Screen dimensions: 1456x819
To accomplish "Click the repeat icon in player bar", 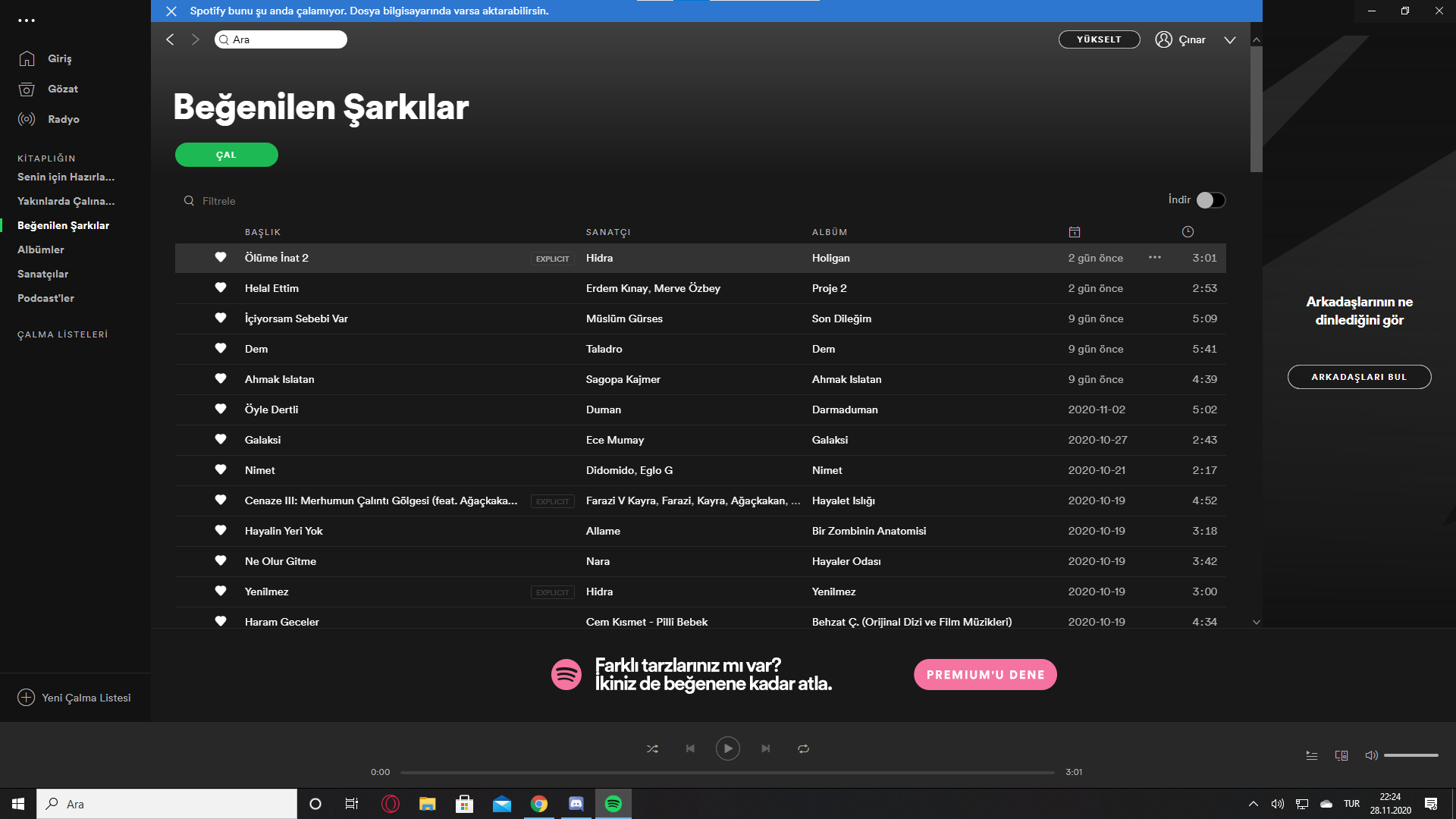I will (x=803, y=748).
